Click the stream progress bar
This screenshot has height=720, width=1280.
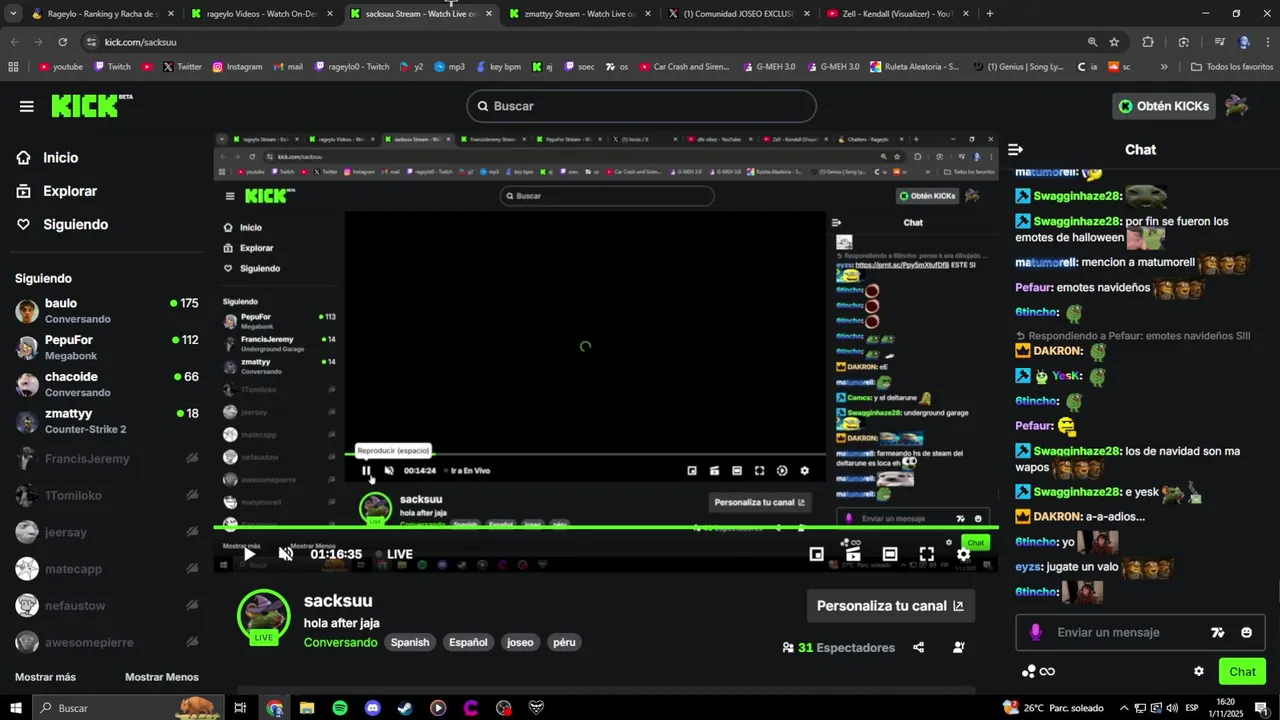click(605, 527)
